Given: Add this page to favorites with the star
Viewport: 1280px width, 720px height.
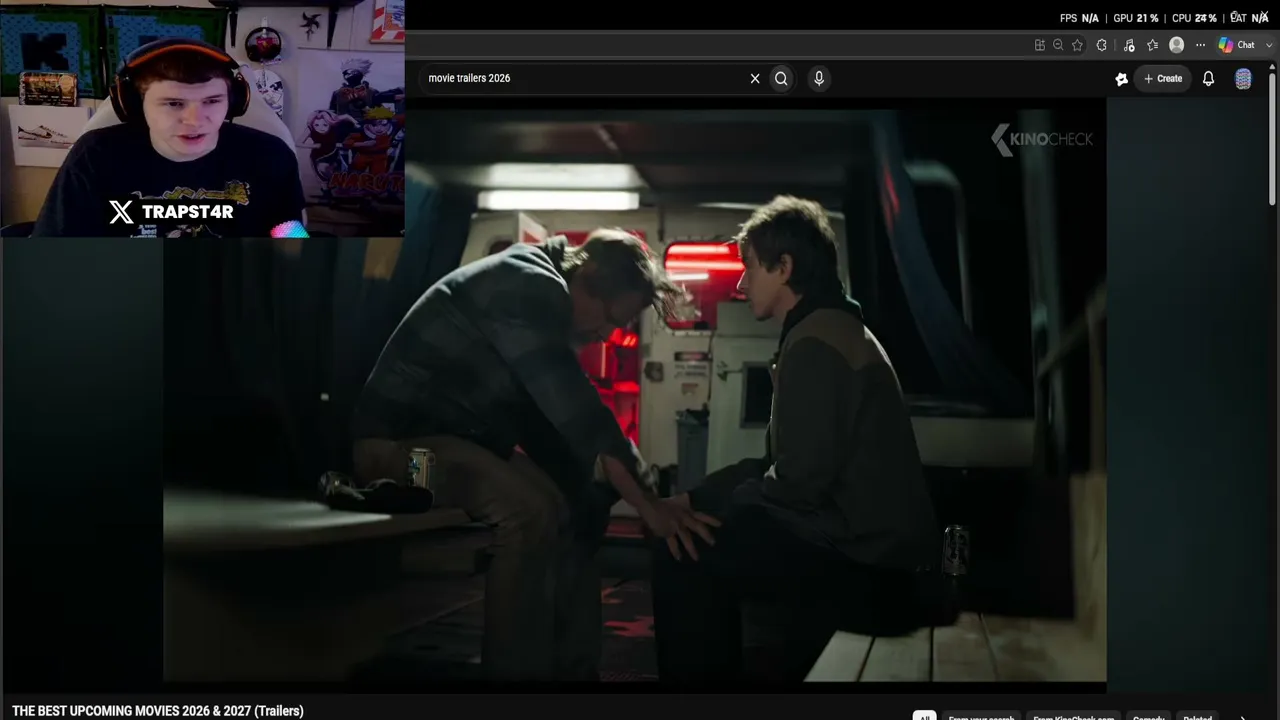Looking at the screenshot, I should (x=1077, y=45).
